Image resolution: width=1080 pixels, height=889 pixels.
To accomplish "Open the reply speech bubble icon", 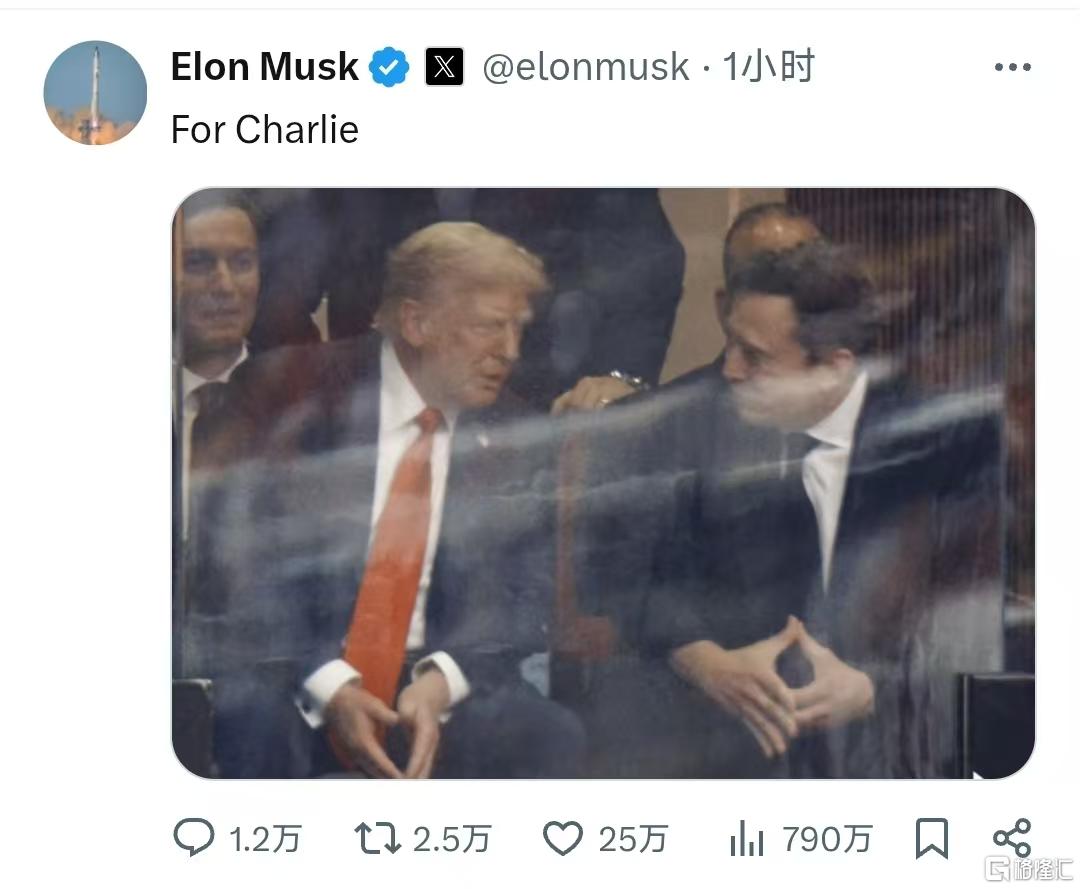I will pyautogui.click(x=194, y=838).
